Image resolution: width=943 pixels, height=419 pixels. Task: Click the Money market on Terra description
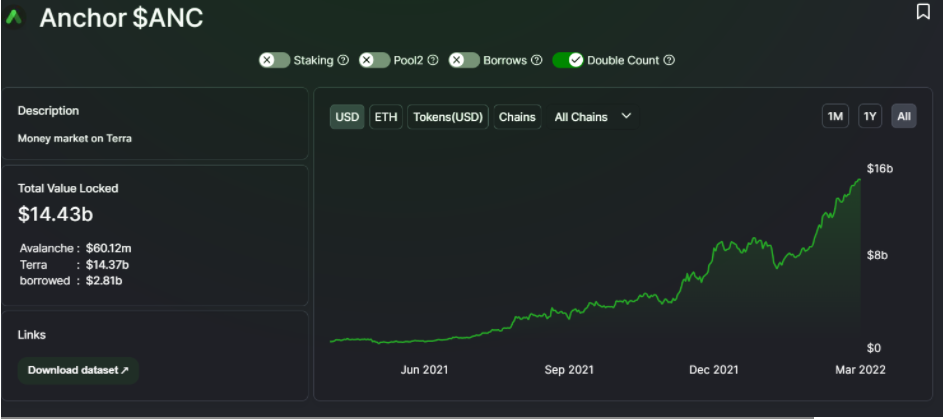tap(75, 138)
